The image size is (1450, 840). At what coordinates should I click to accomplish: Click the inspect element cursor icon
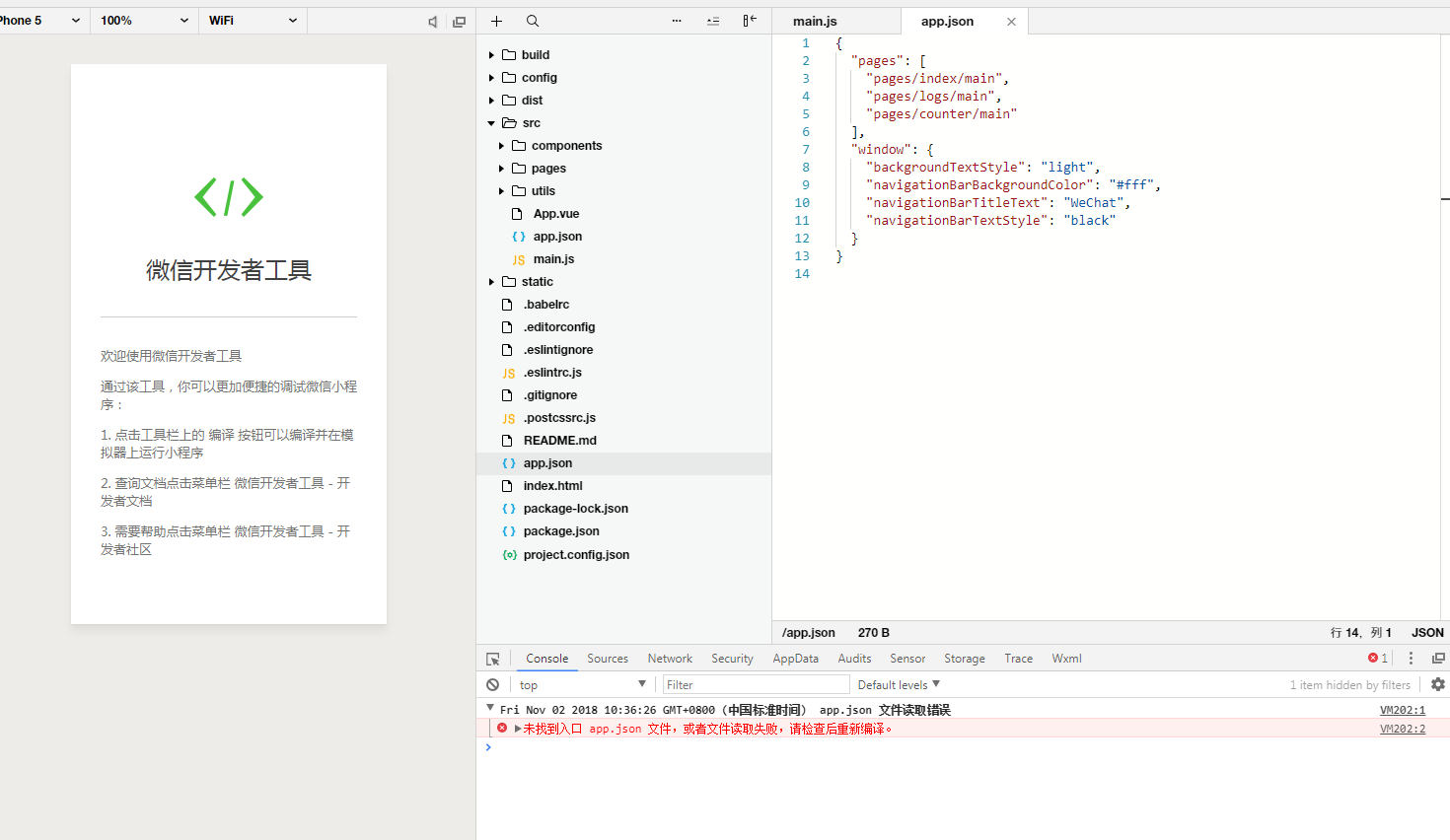(x=493, y=659)
